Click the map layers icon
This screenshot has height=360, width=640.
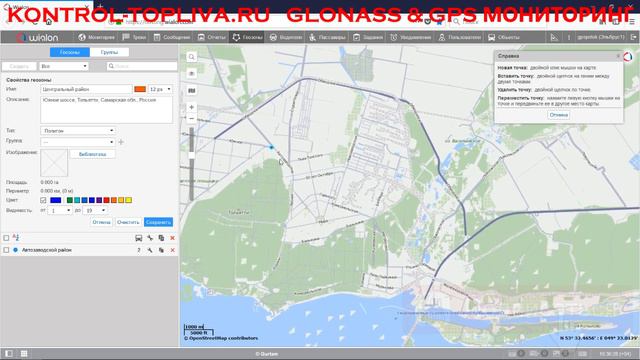coord(191,73)
